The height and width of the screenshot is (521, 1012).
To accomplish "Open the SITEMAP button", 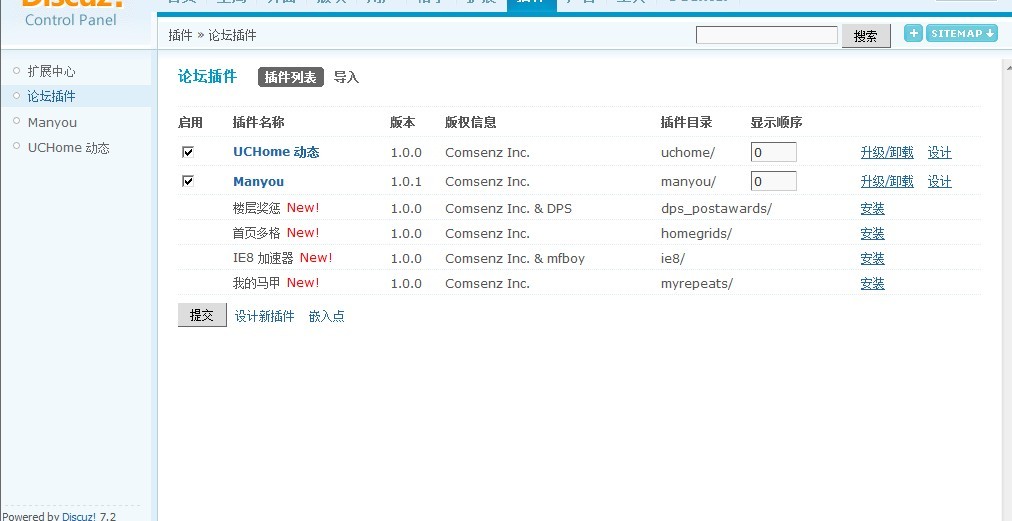I will point(962,34).
